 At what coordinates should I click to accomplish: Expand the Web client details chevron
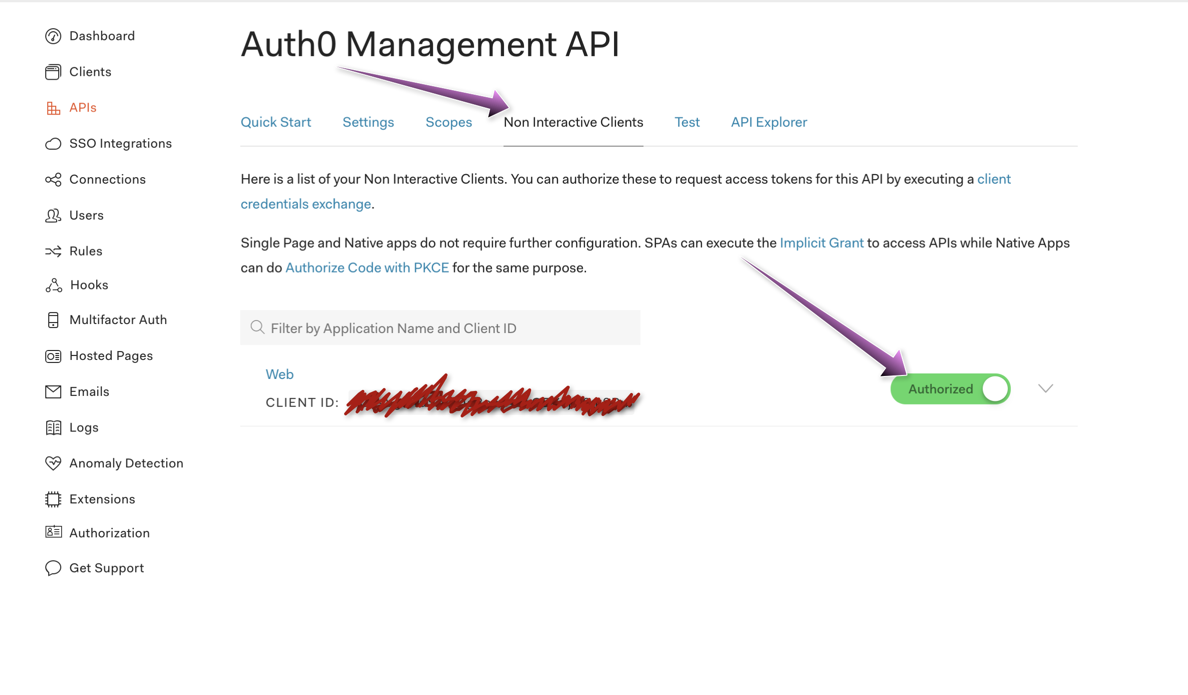(x=1045, y=388)
